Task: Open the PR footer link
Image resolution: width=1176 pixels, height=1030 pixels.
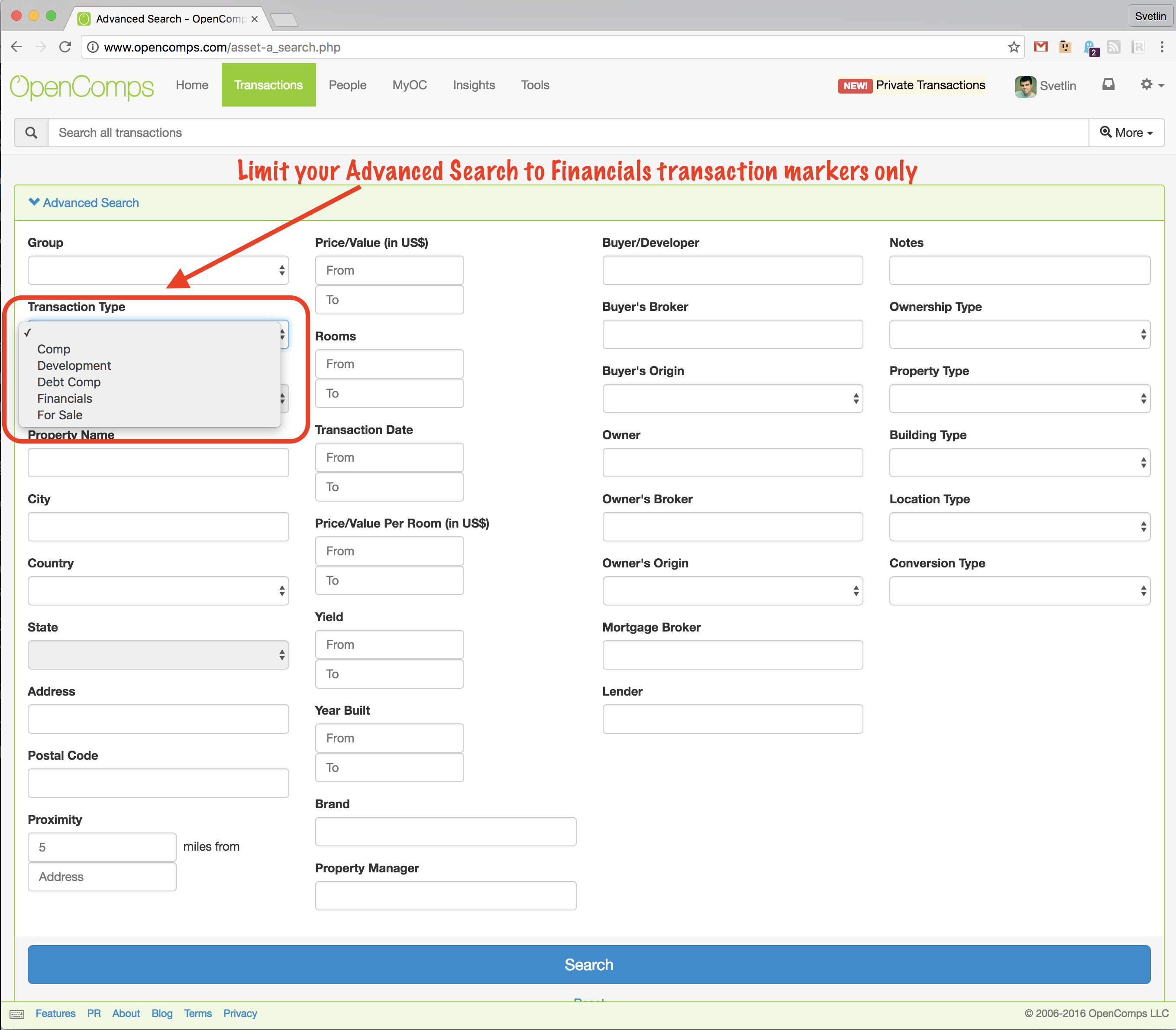Action: point(94,1014)
